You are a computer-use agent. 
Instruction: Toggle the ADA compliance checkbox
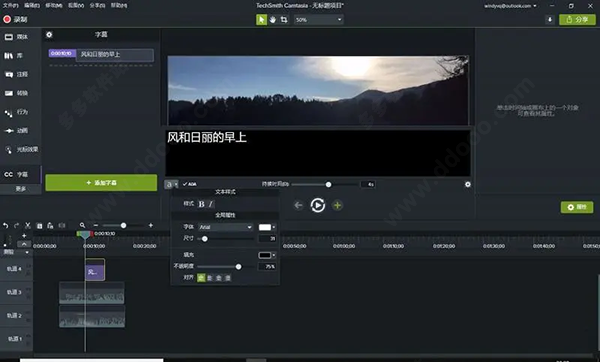click(189, 184)
